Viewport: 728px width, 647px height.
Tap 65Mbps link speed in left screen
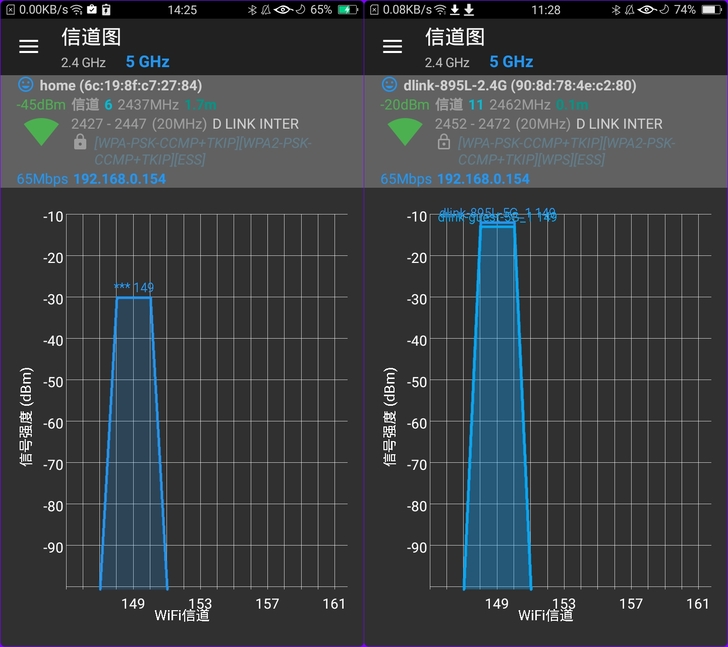[x=42, y=179]
